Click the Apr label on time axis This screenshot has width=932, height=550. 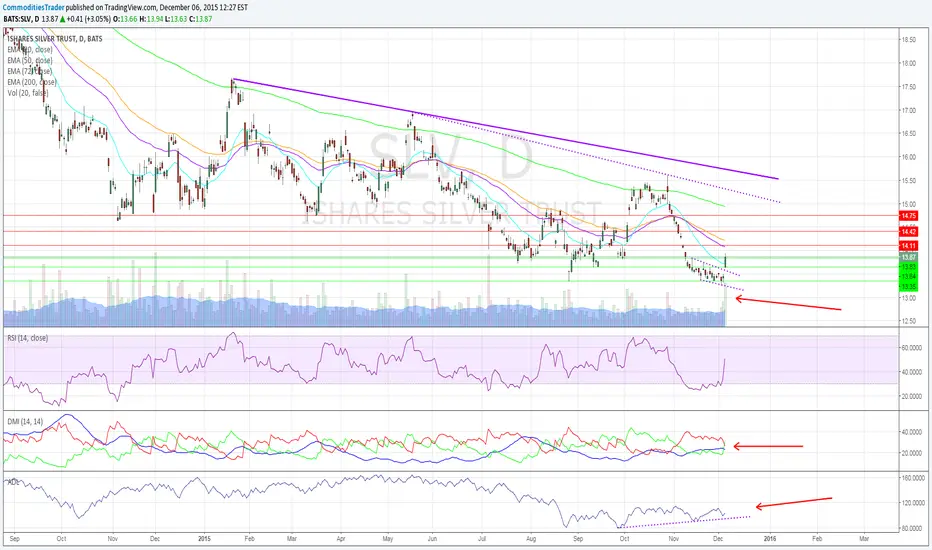(x=341, y=539)
